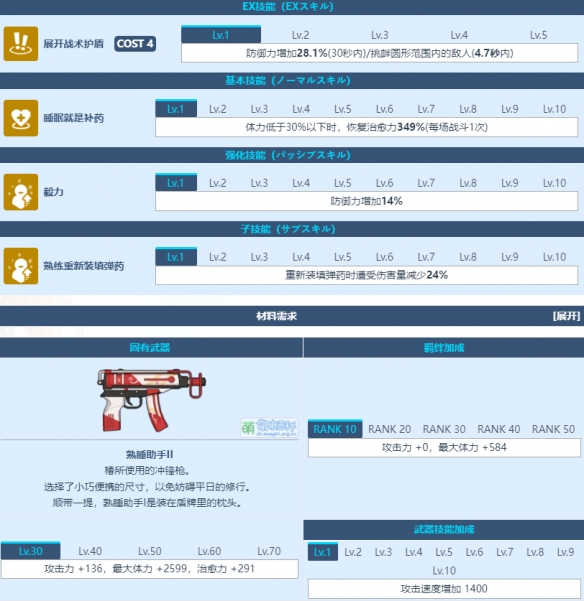584x601 pixels.
Task: Click the 攻击速度增加 1400 value text
Action: point(444,589)
